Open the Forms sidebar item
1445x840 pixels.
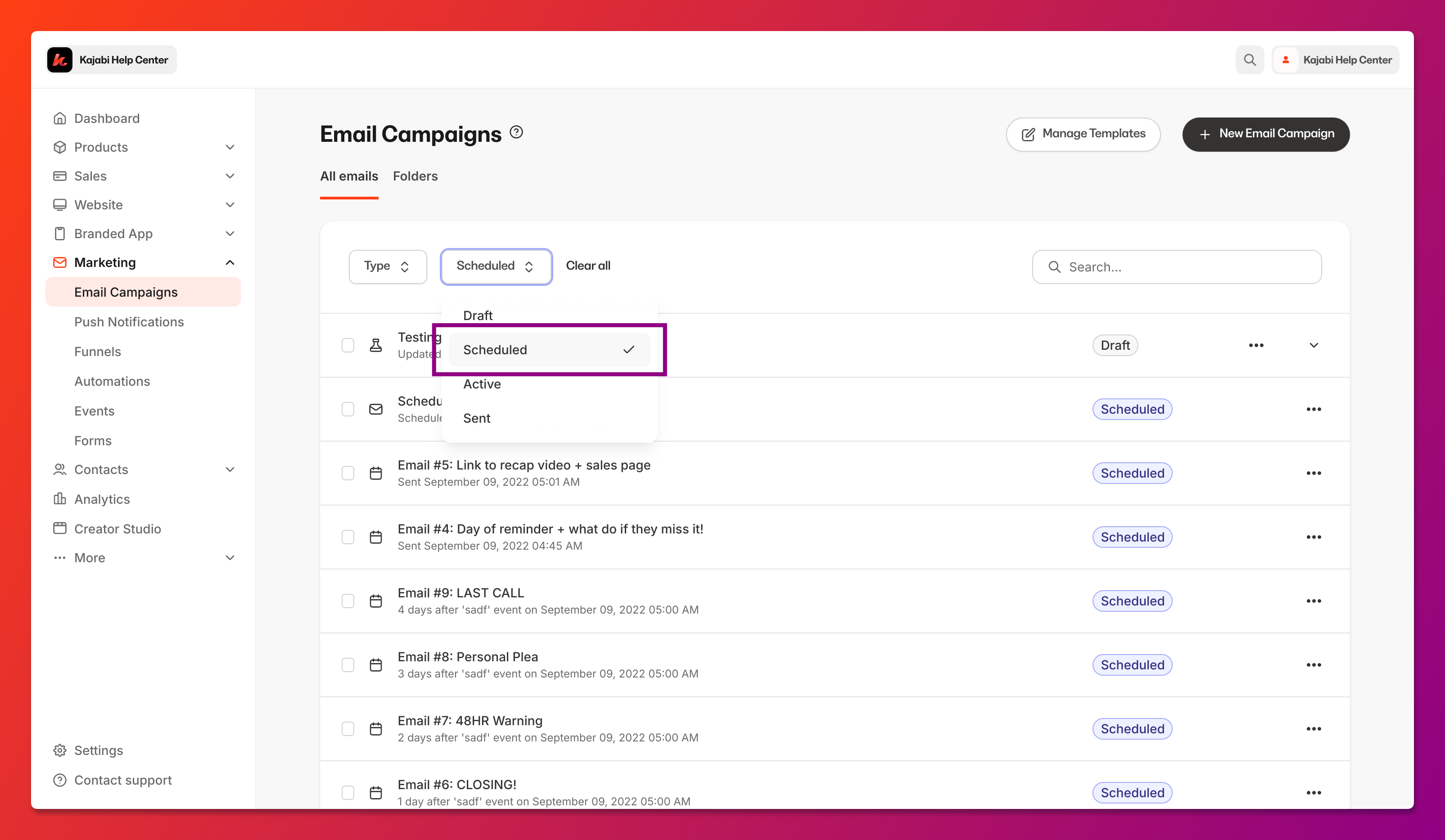point(93,440)
